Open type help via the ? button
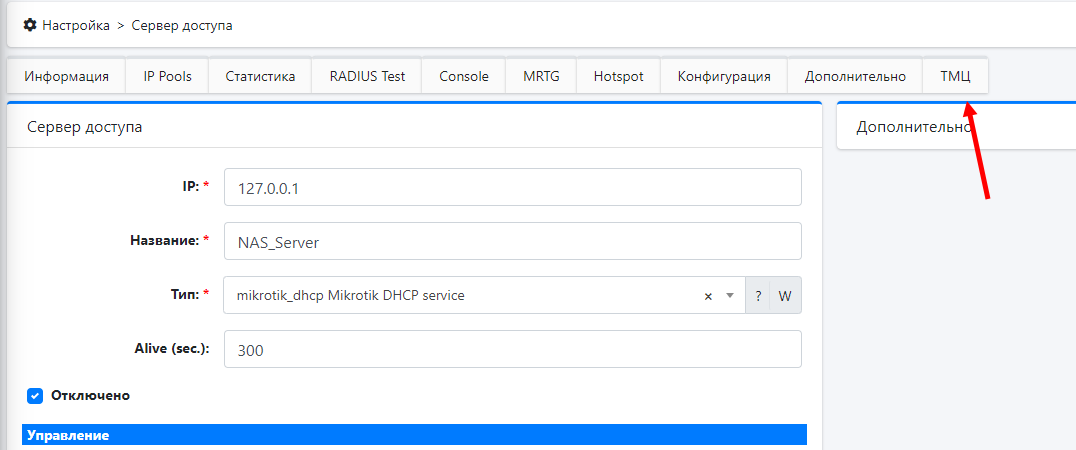This screenshot has height=450, width=1076. coord(758,296)
